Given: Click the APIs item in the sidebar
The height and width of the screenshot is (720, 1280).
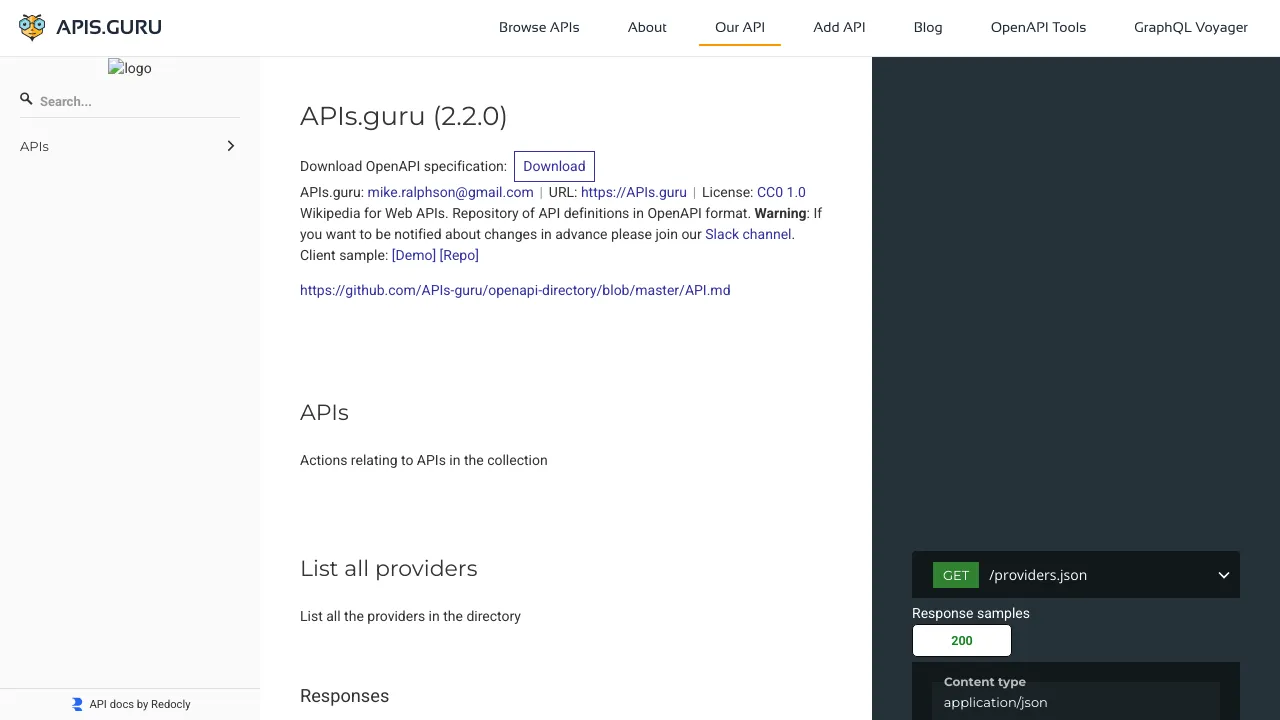Looking at the screenshot, I should pos(130,146).
